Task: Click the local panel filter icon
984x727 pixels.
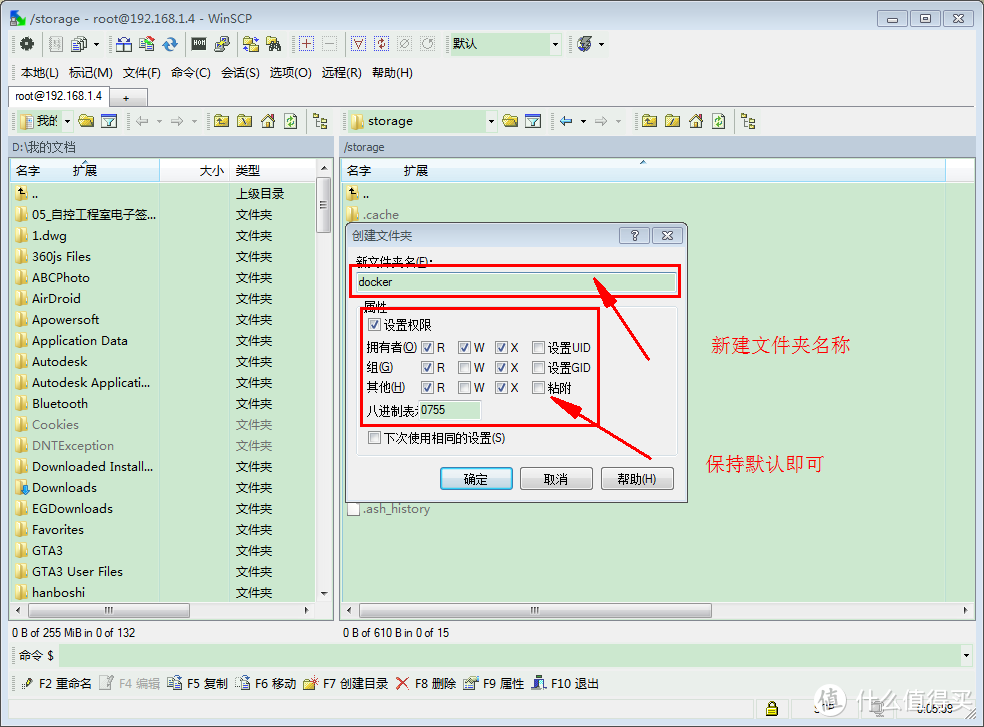Action: (x=109, y=121)
